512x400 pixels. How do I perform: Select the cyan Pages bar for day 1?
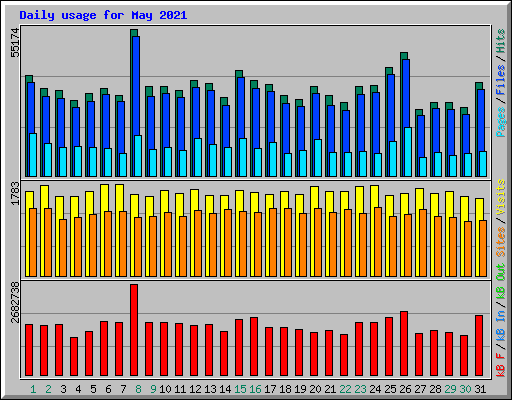[33, 155]
